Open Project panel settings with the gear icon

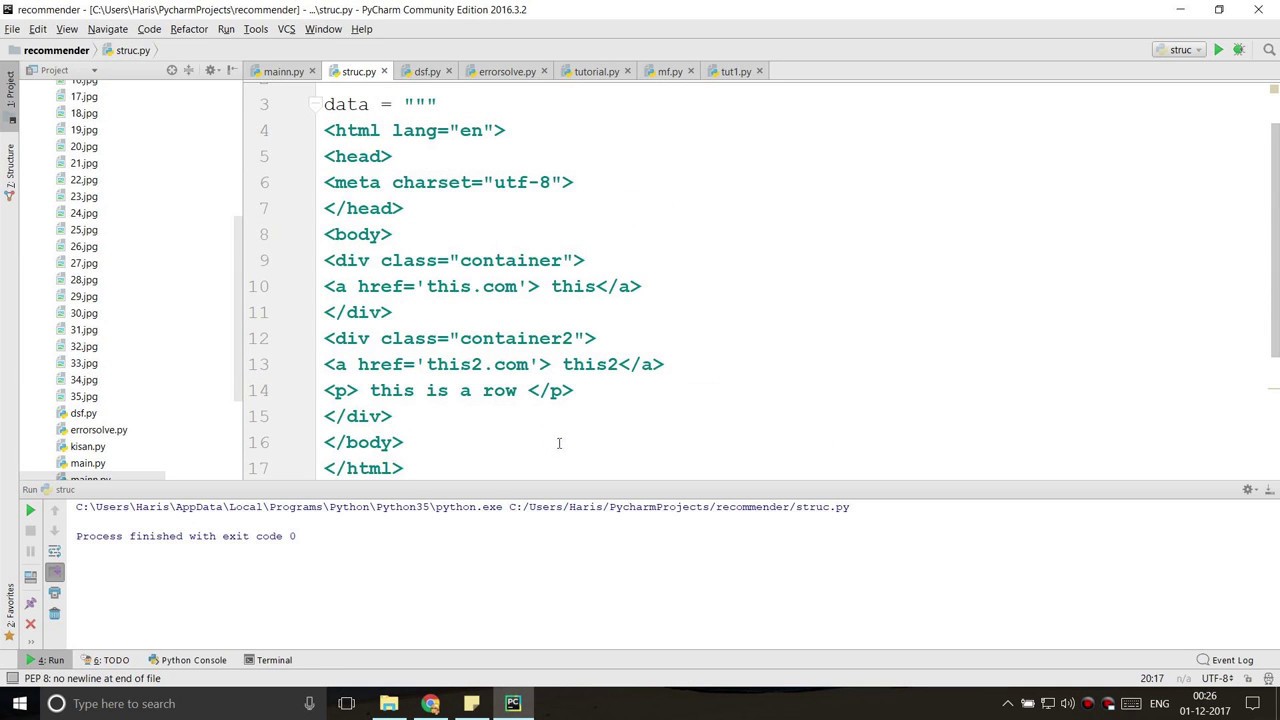tap(210, 70)
